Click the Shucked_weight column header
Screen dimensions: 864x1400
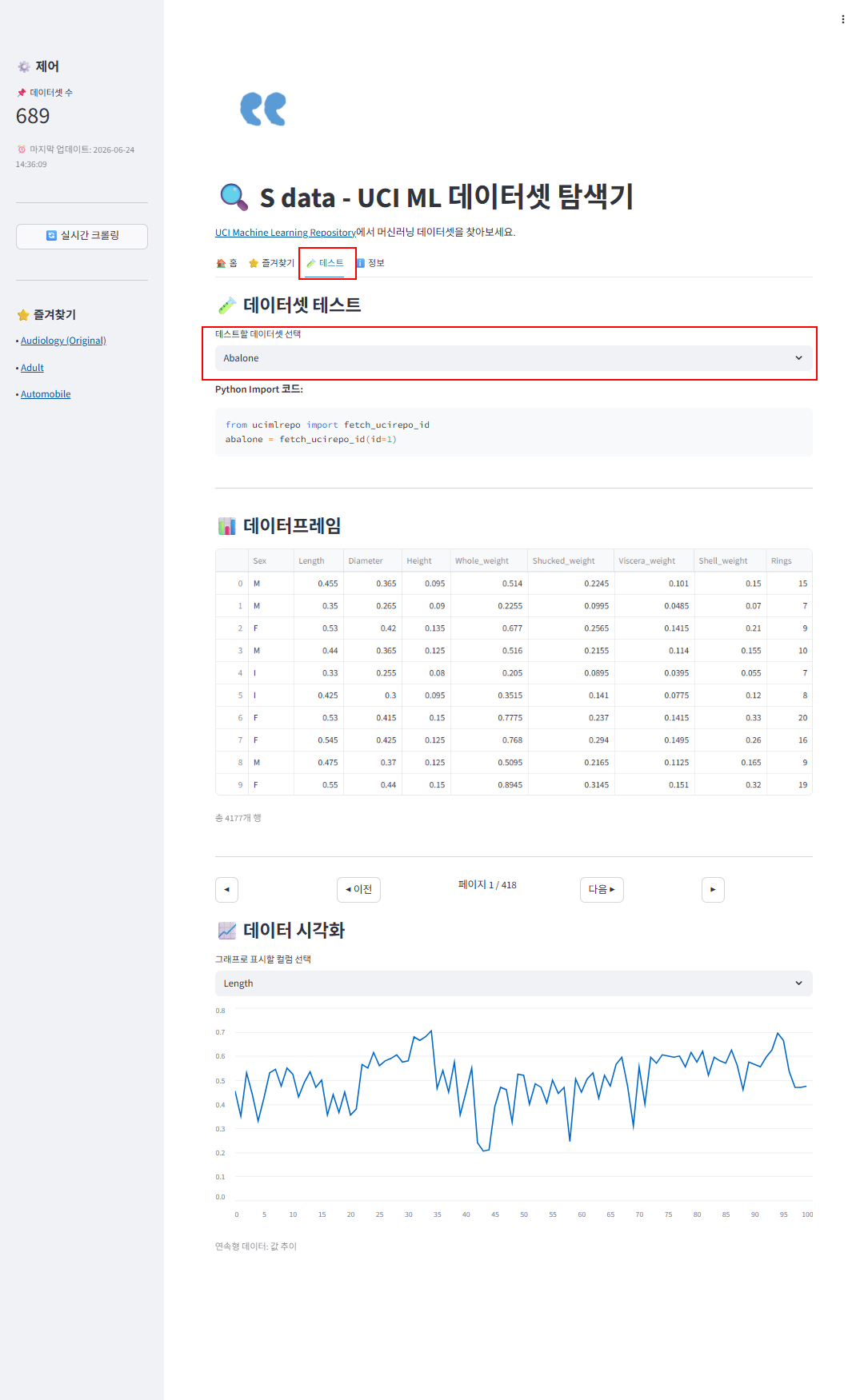pos(570,560)
